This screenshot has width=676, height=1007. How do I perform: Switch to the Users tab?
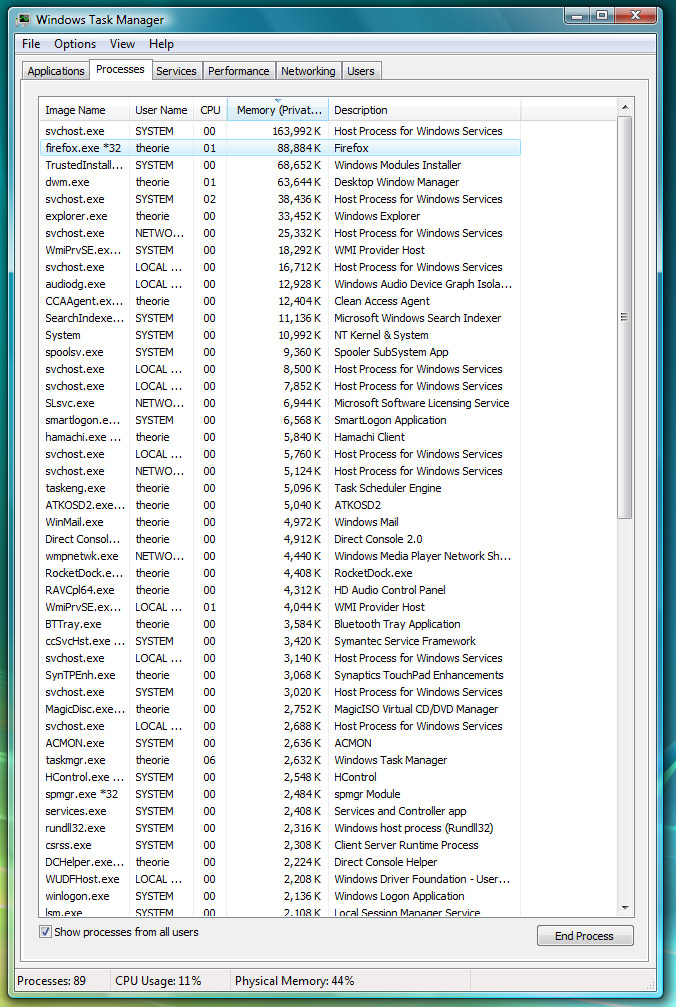(361, 71)
